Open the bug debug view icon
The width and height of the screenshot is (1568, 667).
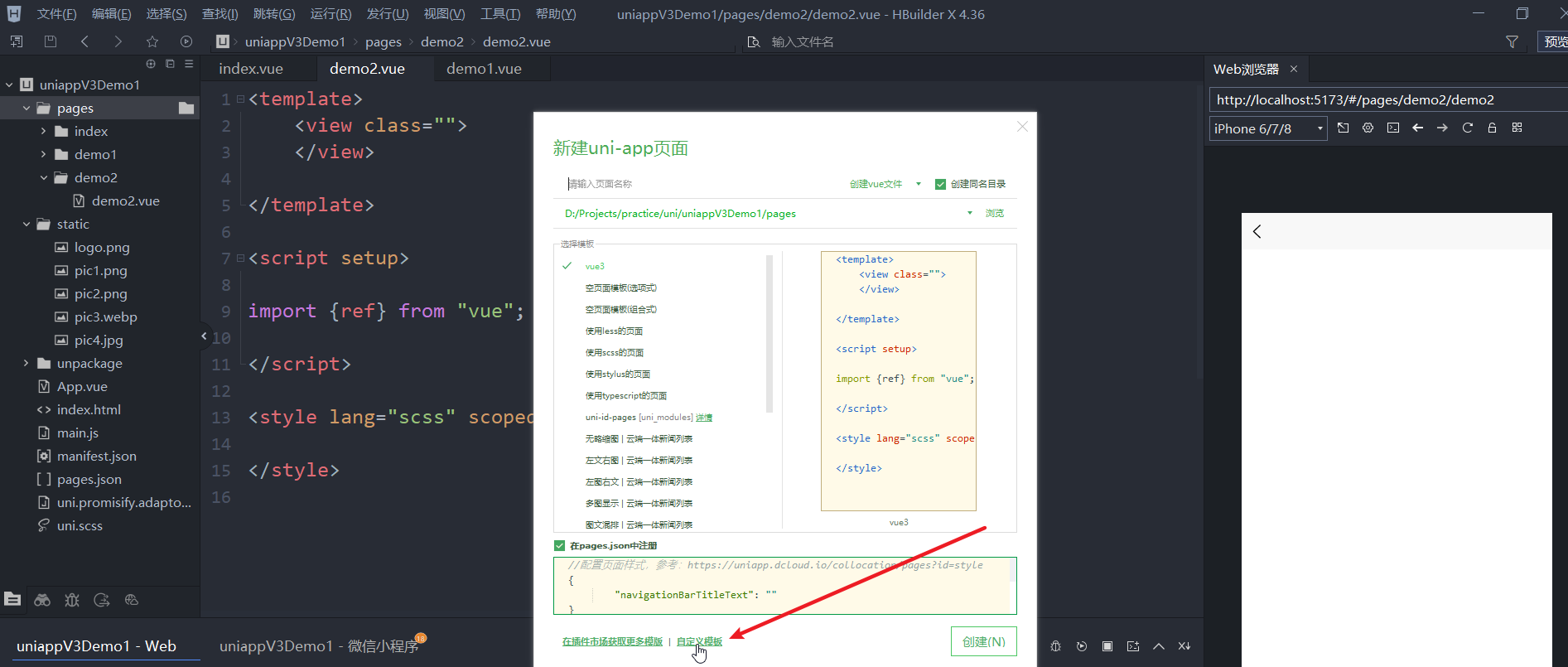(72, 600)
